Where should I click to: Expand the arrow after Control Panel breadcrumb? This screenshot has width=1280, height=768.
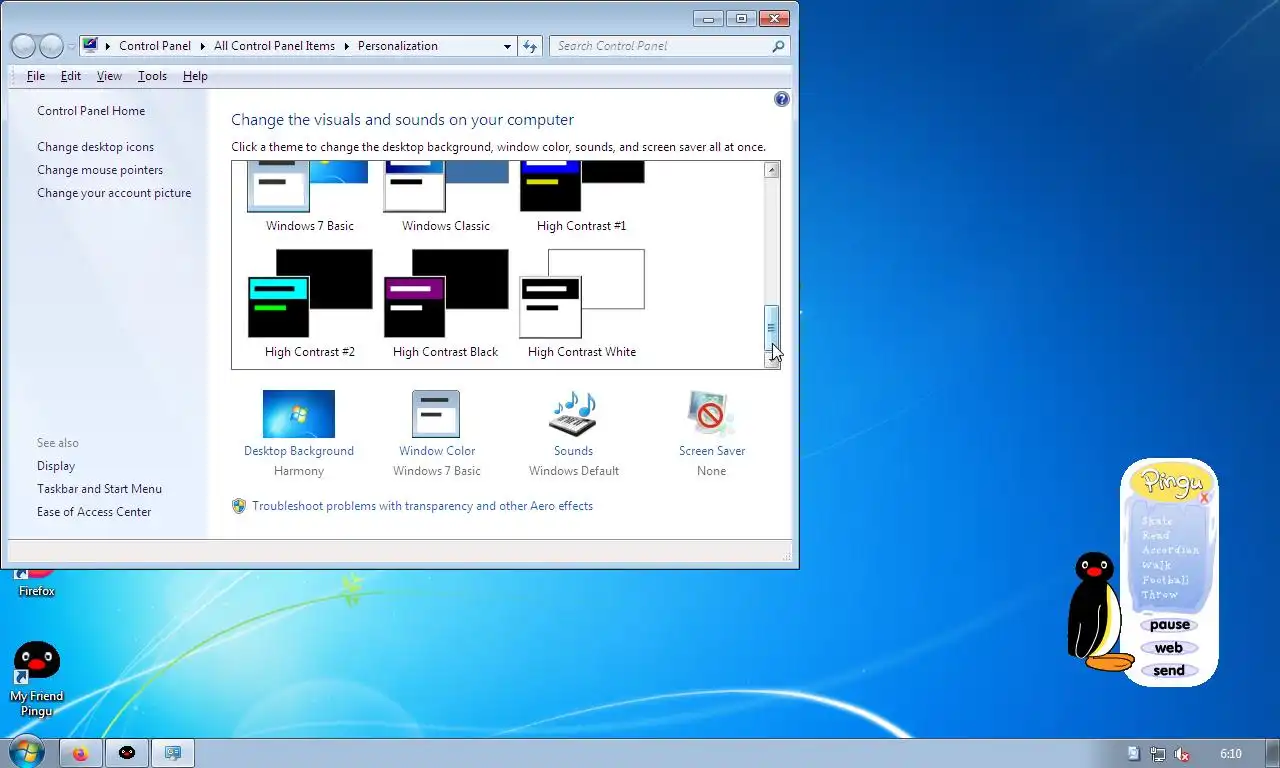(x=202, y=46)
